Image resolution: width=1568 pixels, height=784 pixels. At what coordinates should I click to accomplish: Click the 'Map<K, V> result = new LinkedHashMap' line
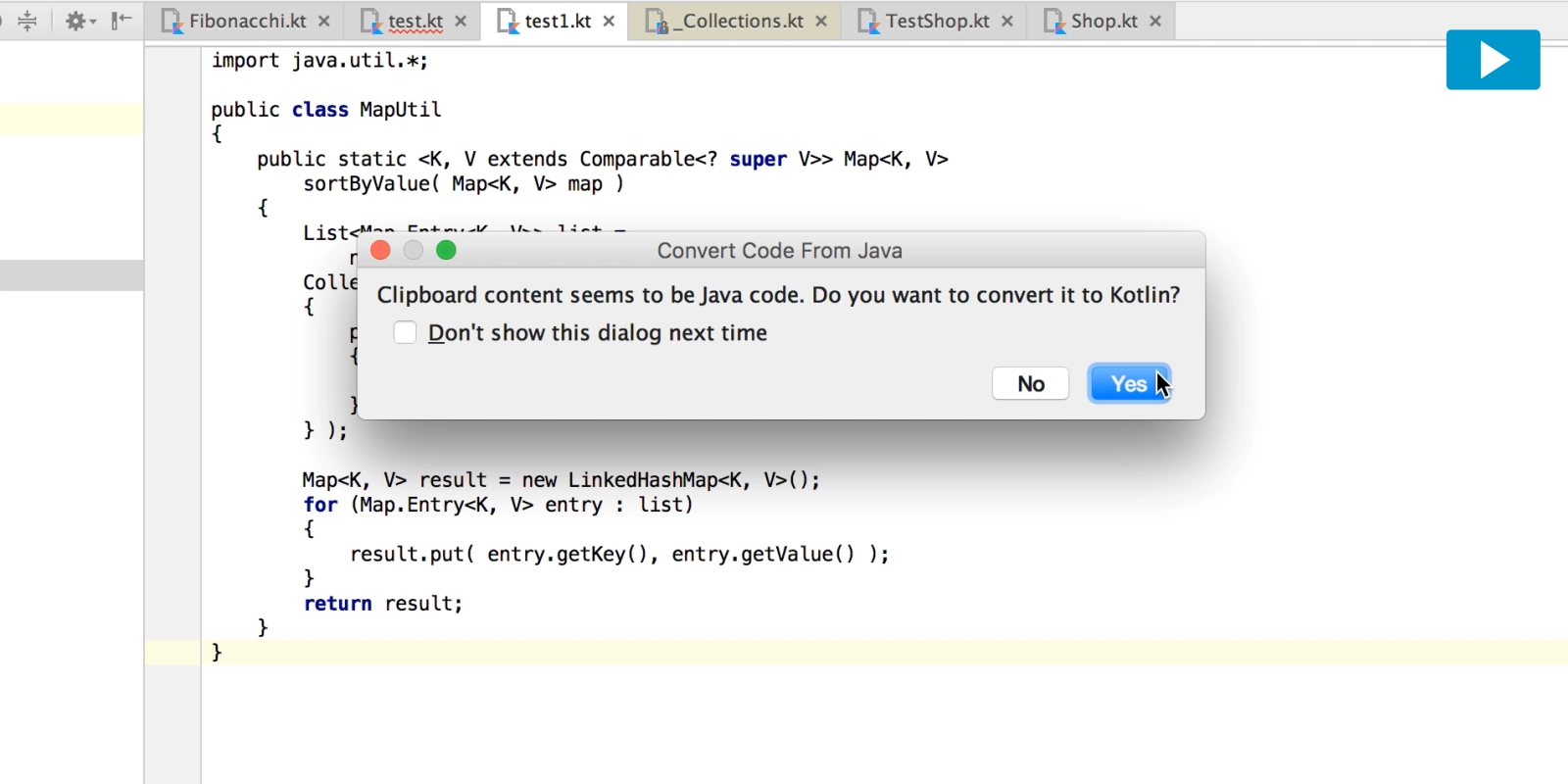[561, 480]
